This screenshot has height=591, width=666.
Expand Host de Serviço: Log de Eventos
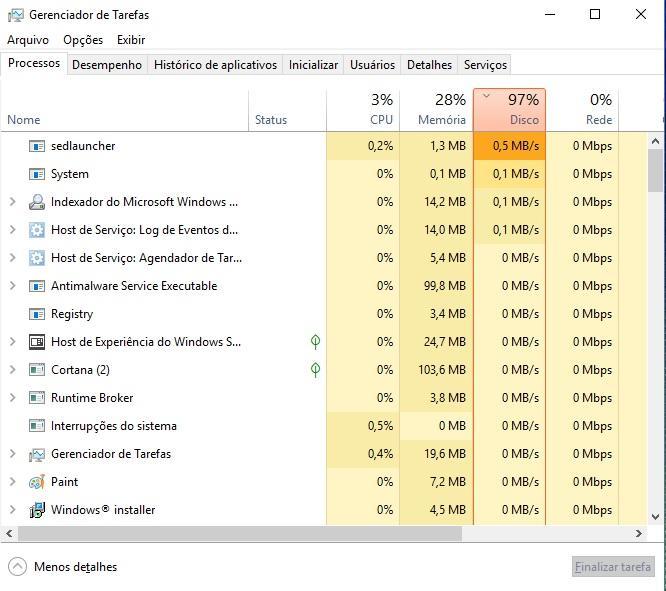(x=12, y=230)
